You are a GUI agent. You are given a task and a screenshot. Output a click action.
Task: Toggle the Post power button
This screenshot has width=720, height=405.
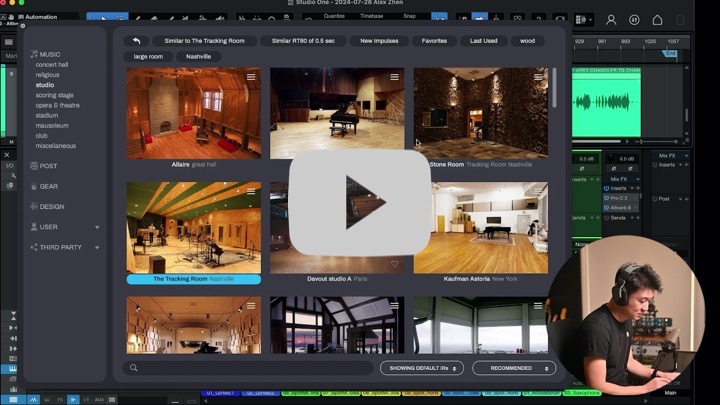[x=655, y=199]
